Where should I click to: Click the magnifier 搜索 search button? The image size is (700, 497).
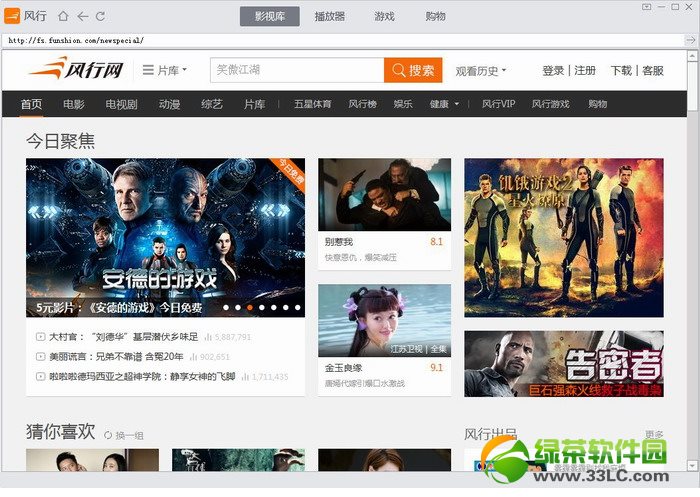[x=413, y=70]
